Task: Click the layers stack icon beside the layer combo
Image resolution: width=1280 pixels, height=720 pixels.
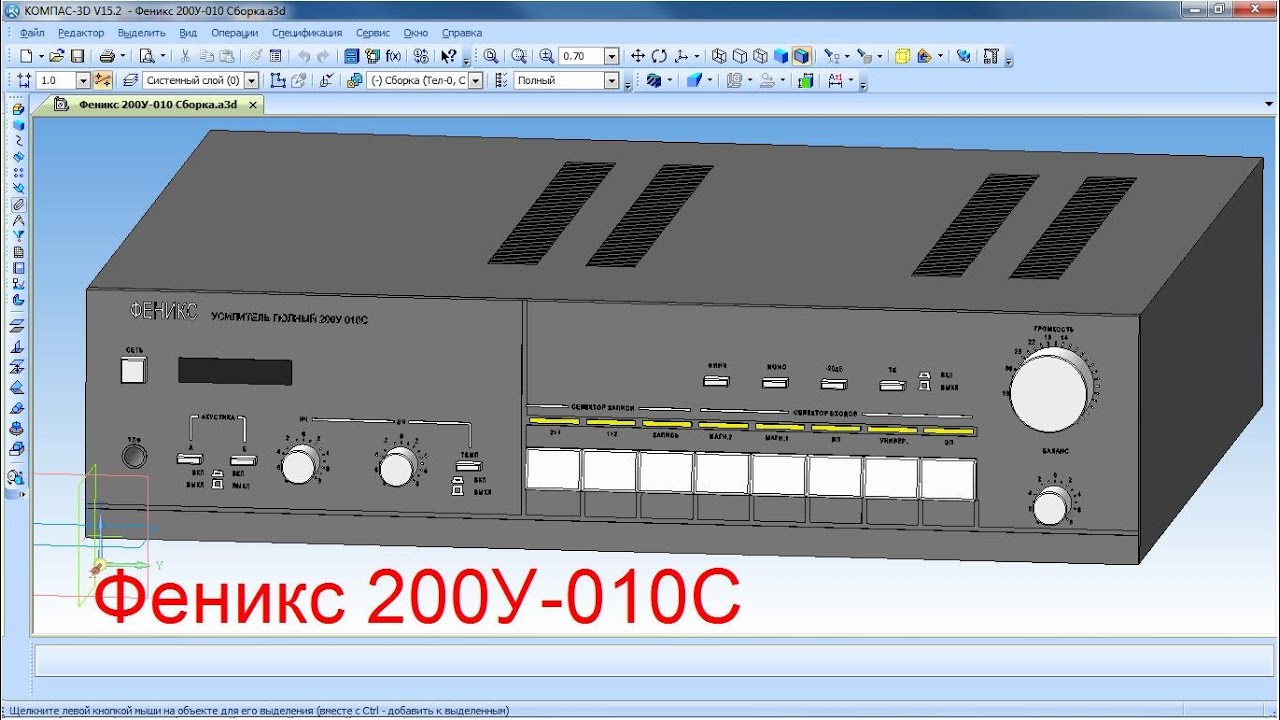Action: [x=129, y=81]
